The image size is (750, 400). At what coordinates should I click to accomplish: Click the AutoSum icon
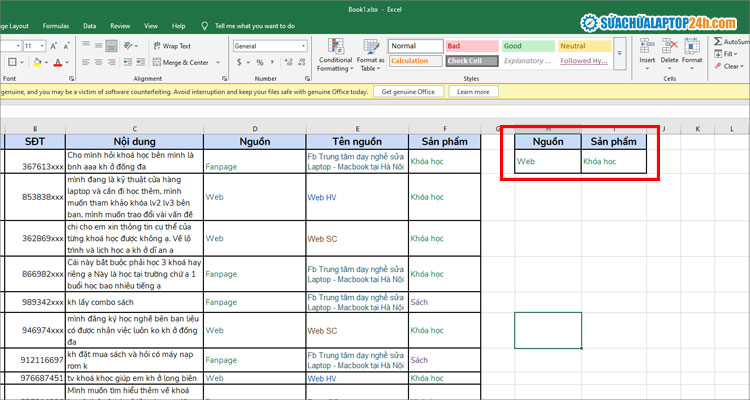[718, 42]
